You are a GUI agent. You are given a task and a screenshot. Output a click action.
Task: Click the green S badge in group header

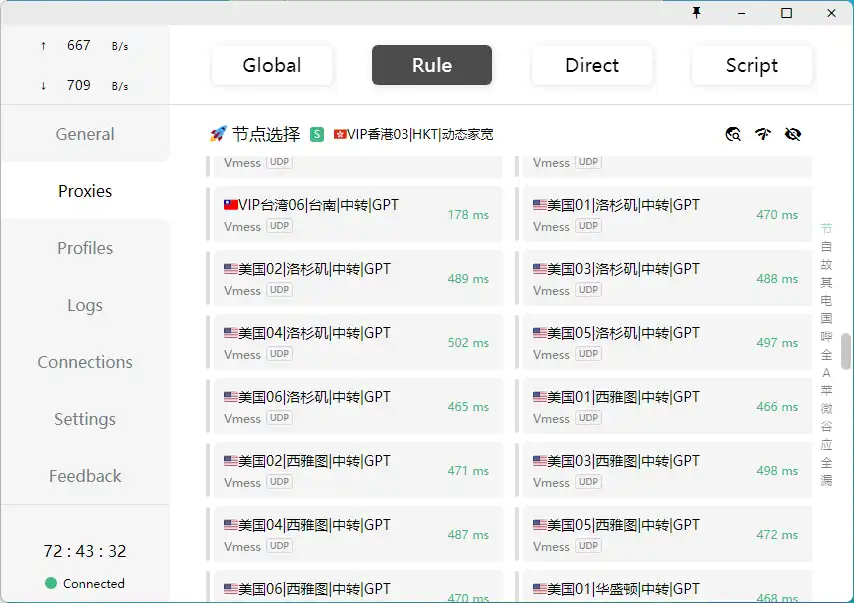point(316,134)
